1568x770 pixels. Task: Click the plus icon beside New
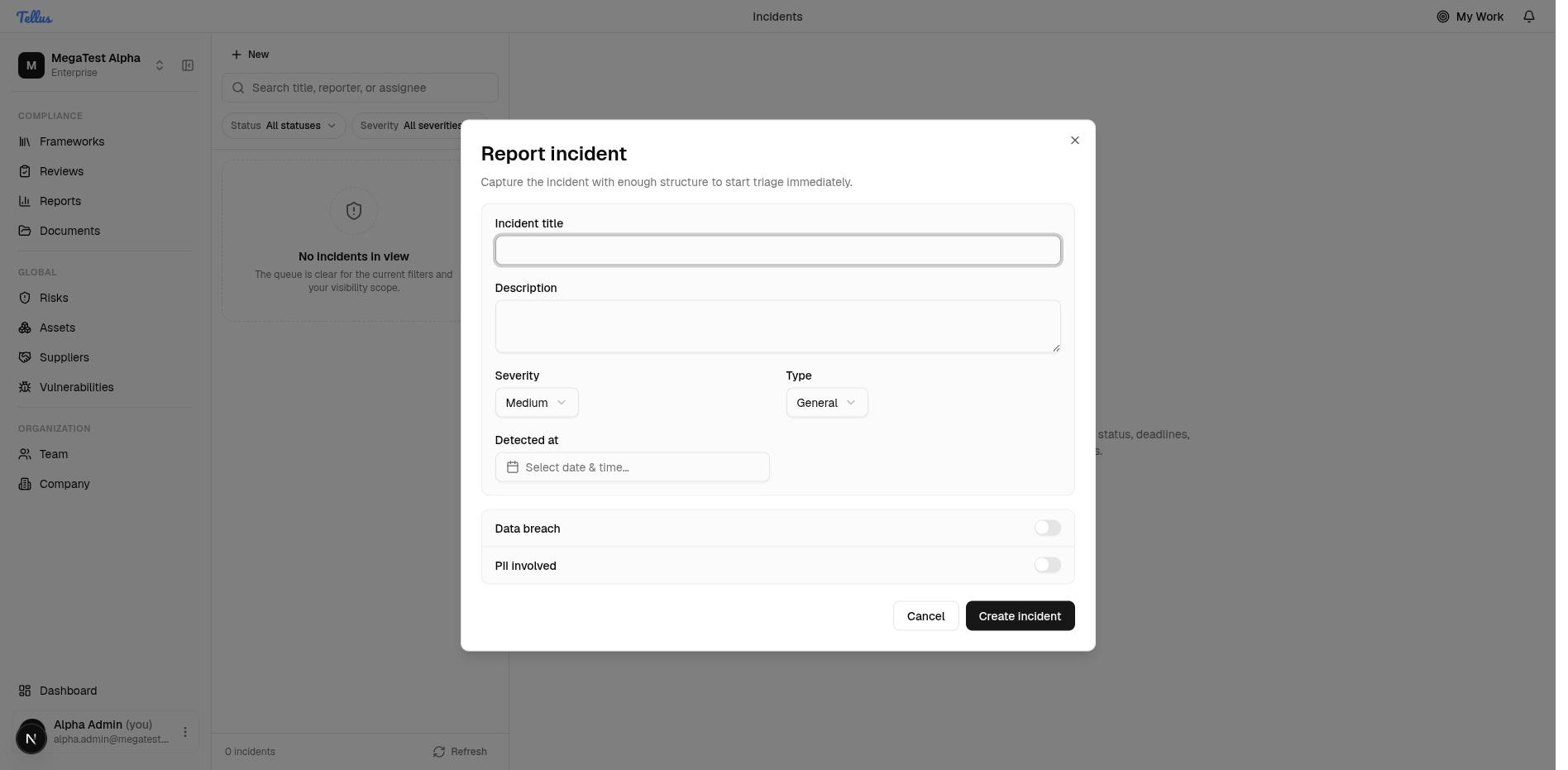[237, 55]
